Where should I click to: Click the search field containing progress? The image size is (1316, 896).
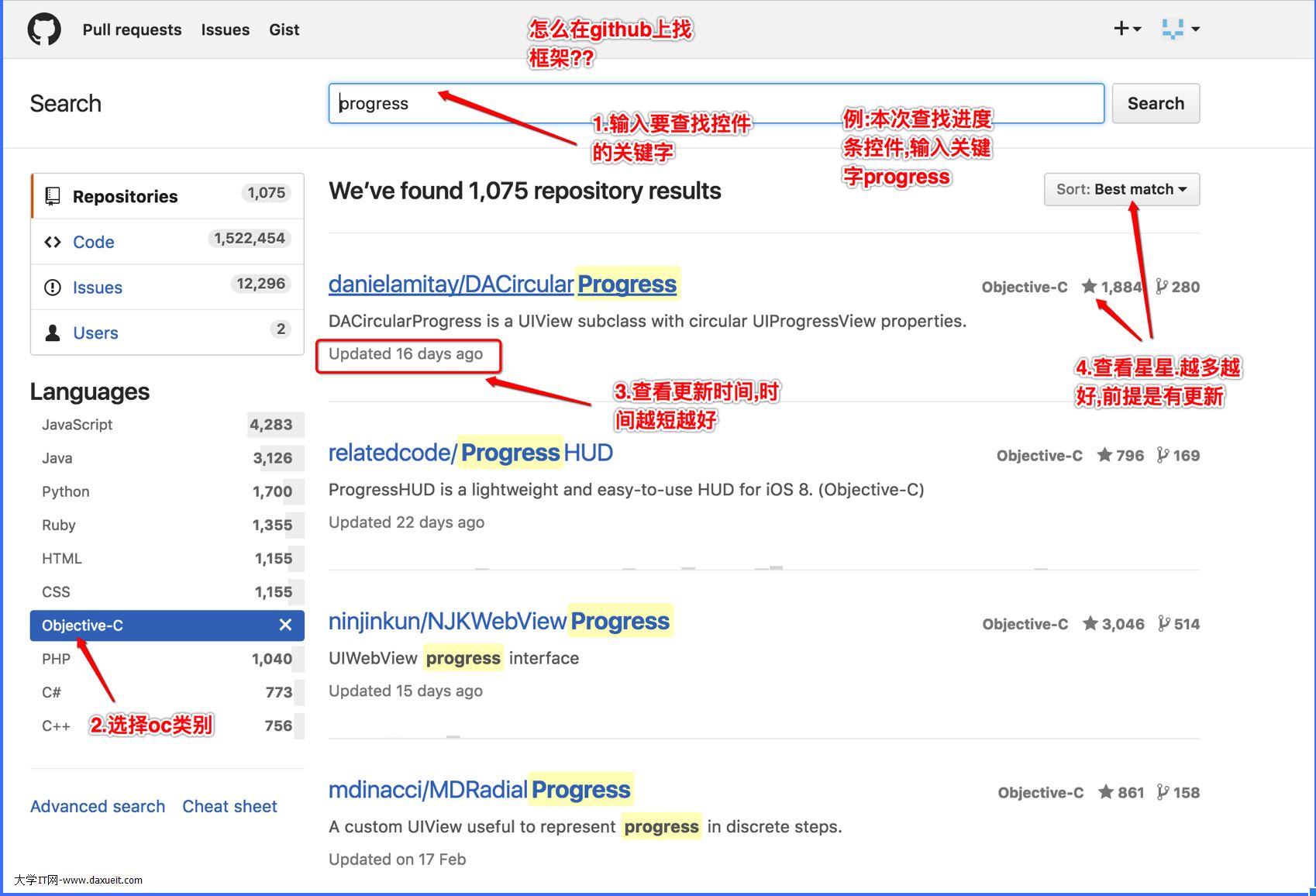click(x=715, y=104)
